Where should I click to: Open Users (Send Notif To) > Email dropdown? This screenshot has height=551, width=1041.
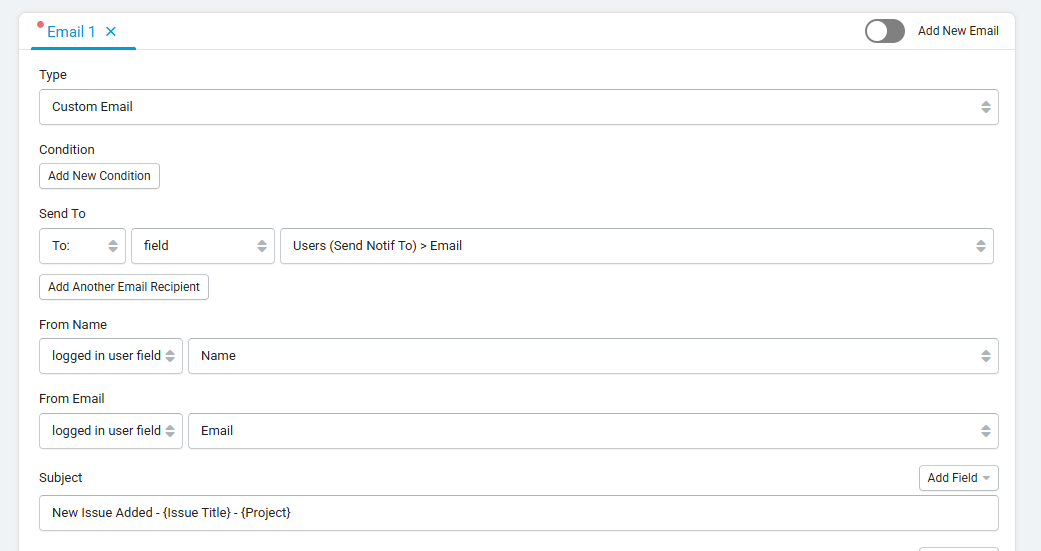click(637, 246)
